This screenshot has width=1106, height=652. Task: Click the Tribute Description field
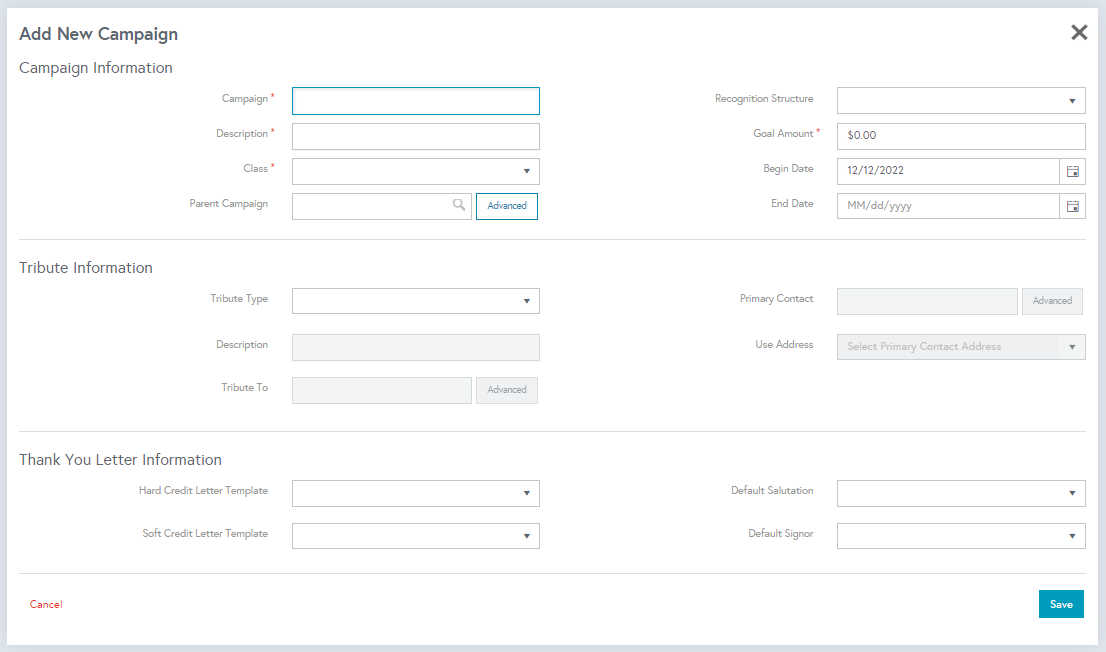[415, 347]
